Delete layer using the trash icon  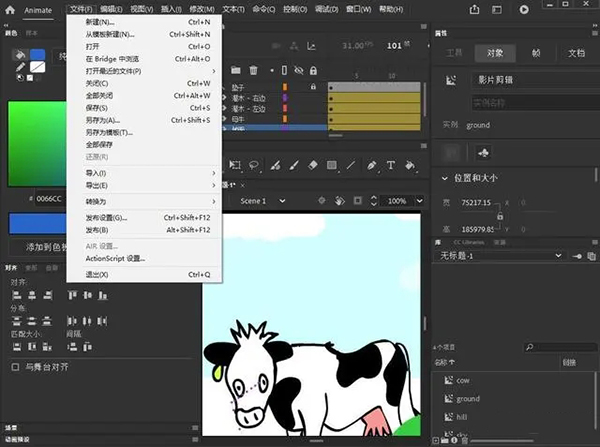[253, 70]
